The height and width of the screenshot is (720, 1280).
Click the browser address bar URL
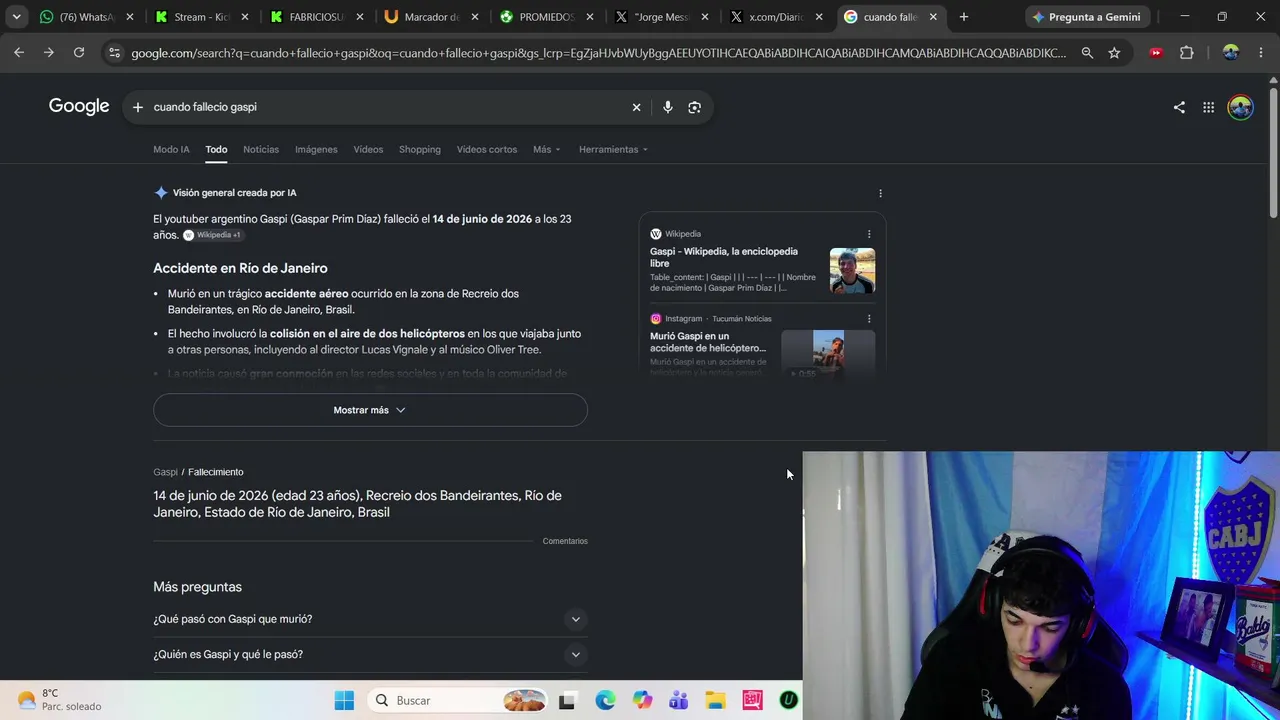(x=598, y=53)
